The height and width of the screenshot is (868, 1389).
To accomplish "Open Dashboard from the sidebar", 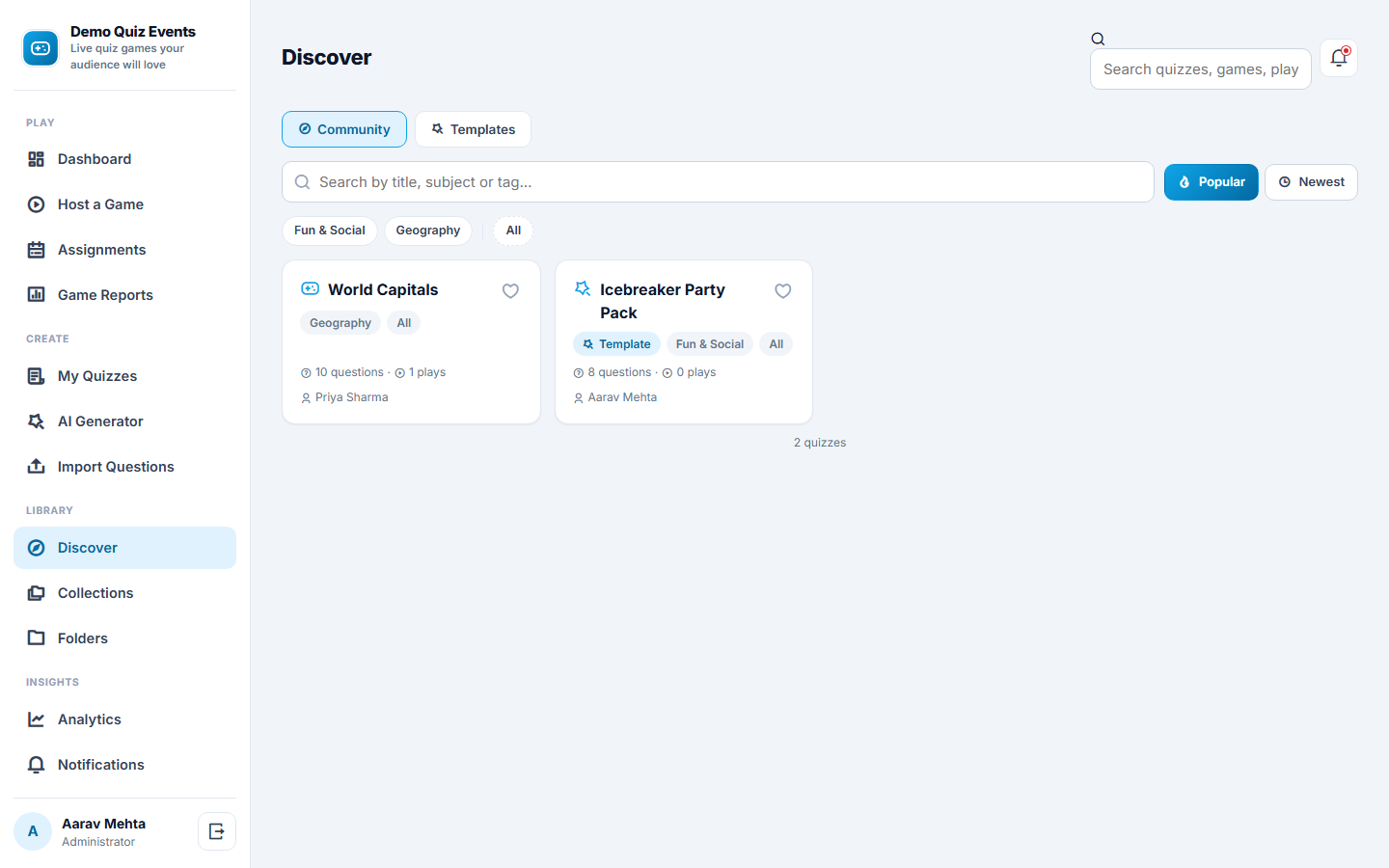I will [124, 159].
